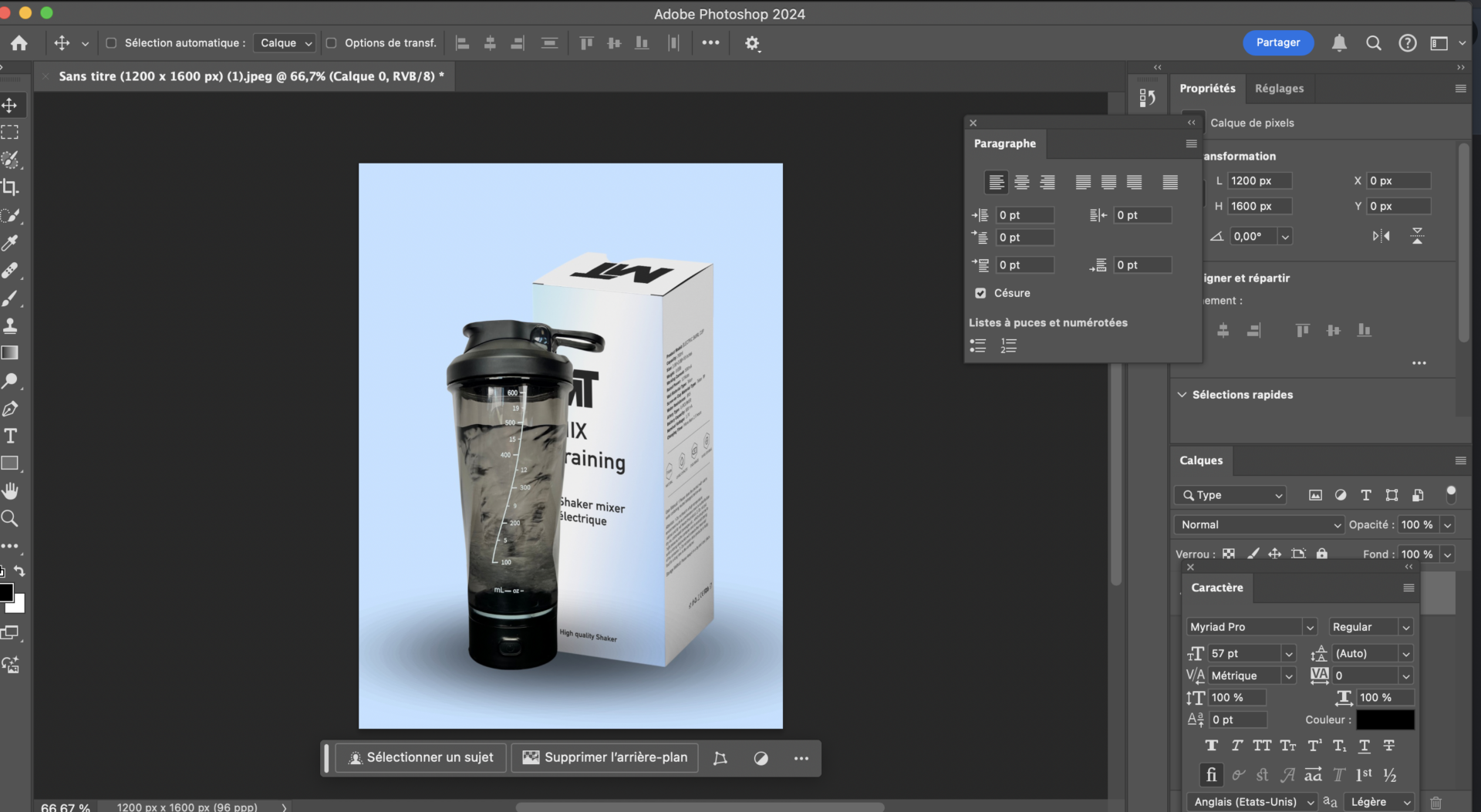Select the Rectangle shape tool
This screenshot has width=1481, height=812.
[x=10, y=463]
